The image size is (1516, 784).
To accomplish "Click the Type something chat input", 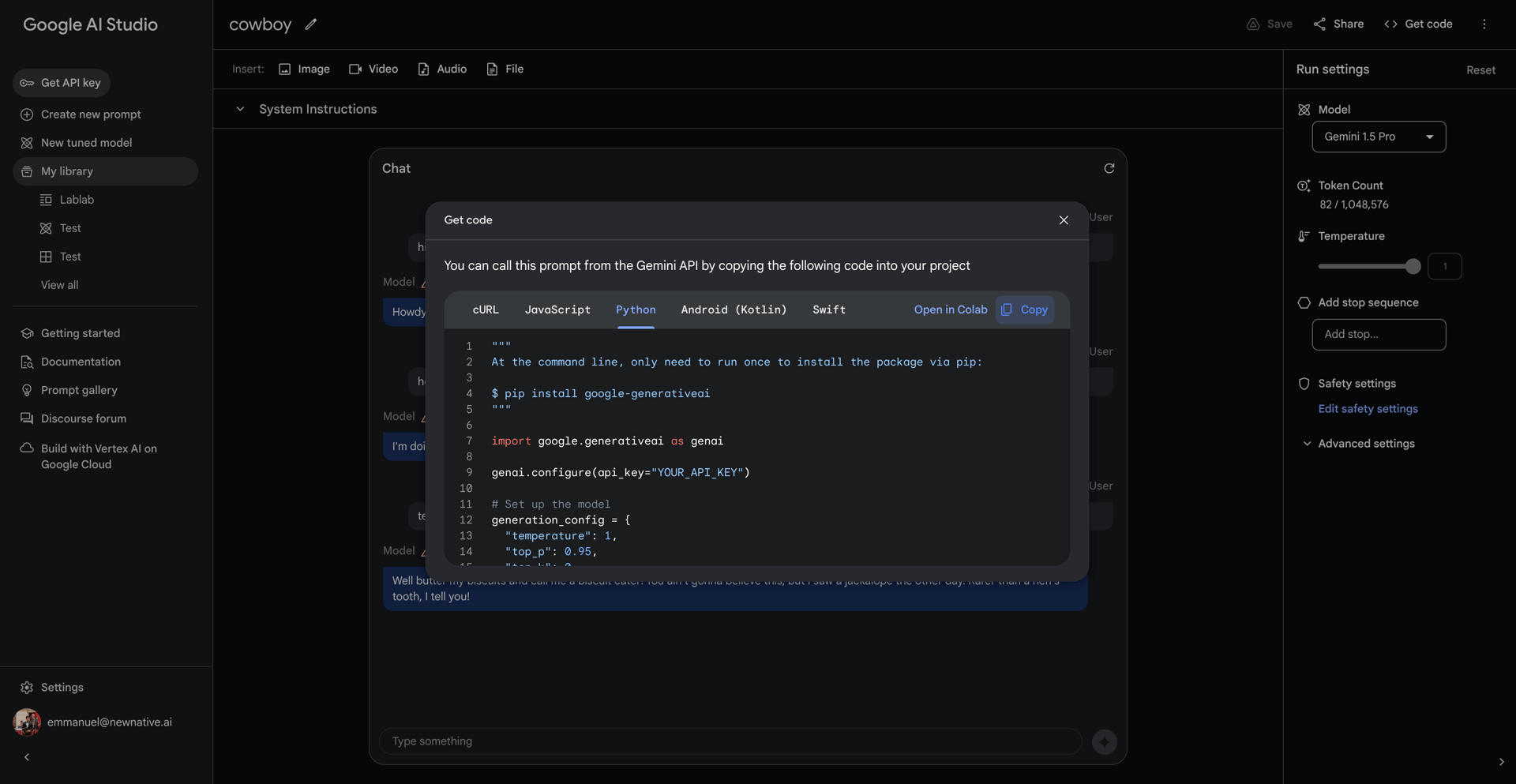I will tap(730, 741).
